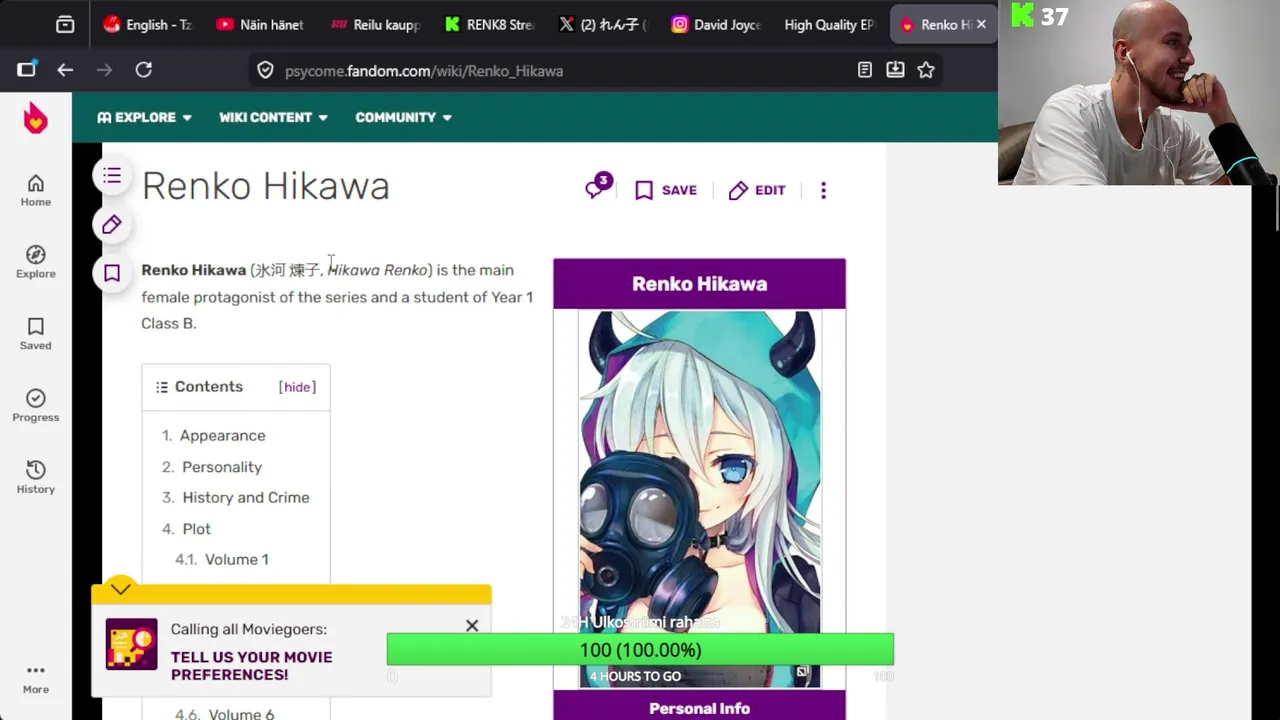This screenshot has width=1280, height=720.
Task: Open comments bubble with 3 badge
Action: pos(597,188)
